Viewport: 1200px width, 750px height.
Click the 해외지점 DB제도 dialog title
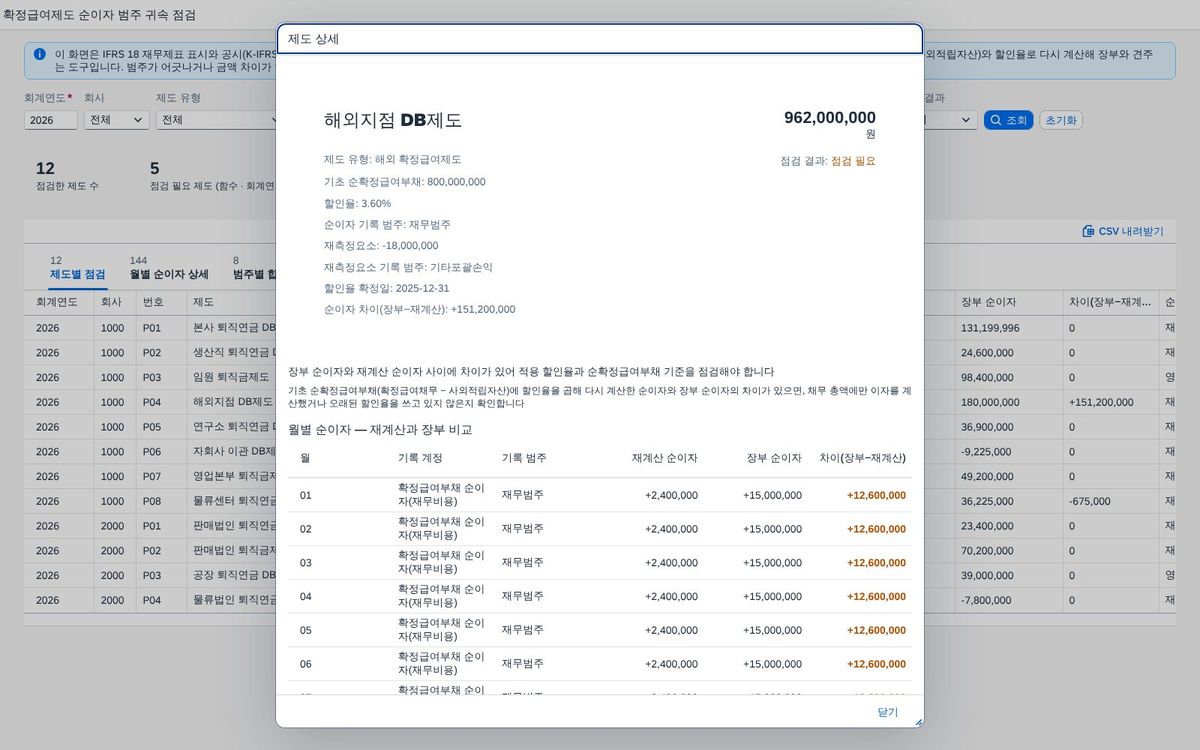coord(393,121)
